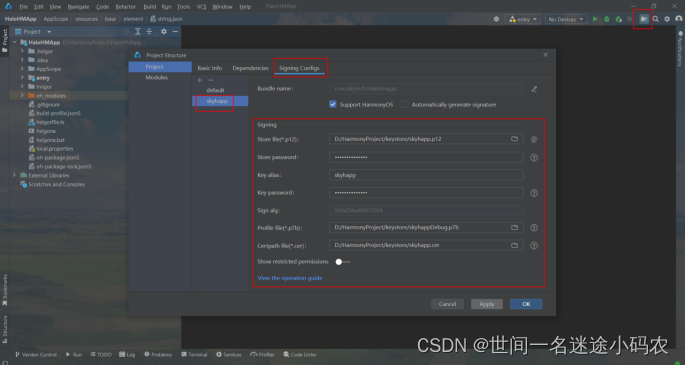Click help icon beside Store password
This screenshot has width=685, height=365.
[534, 158]
